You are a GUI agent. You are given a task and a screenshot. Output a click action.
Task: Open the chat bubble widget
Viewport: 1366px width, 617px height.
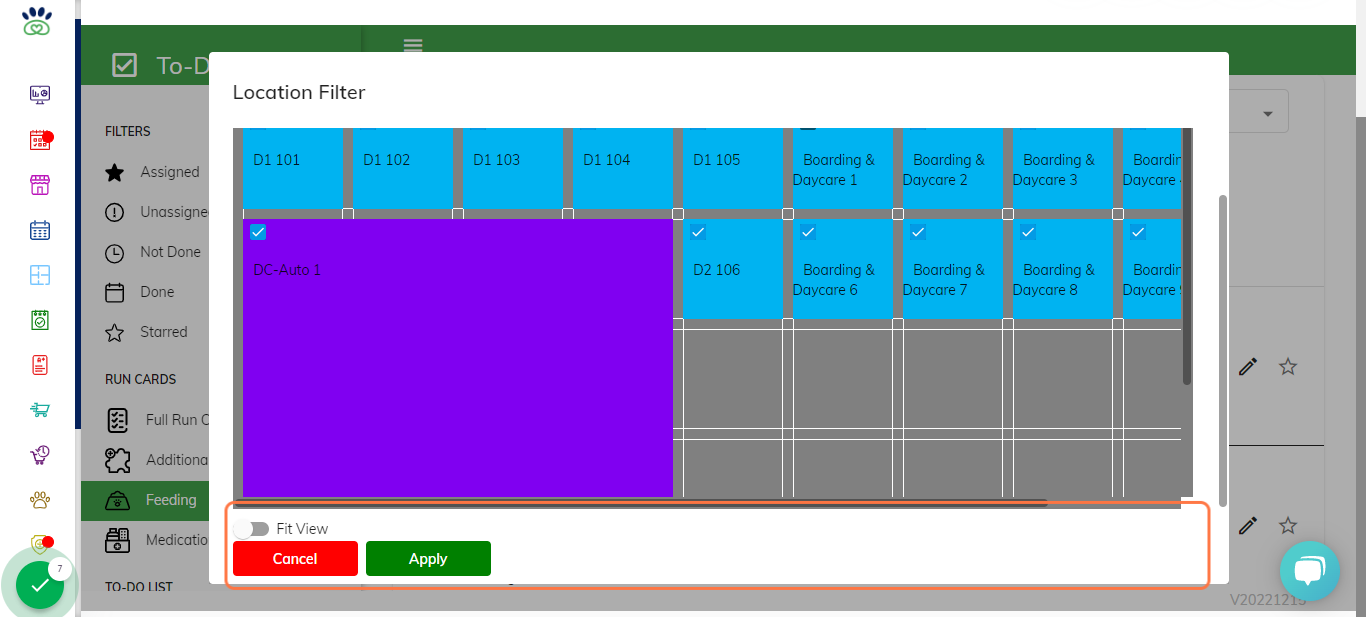click(x=1309, y=571)
